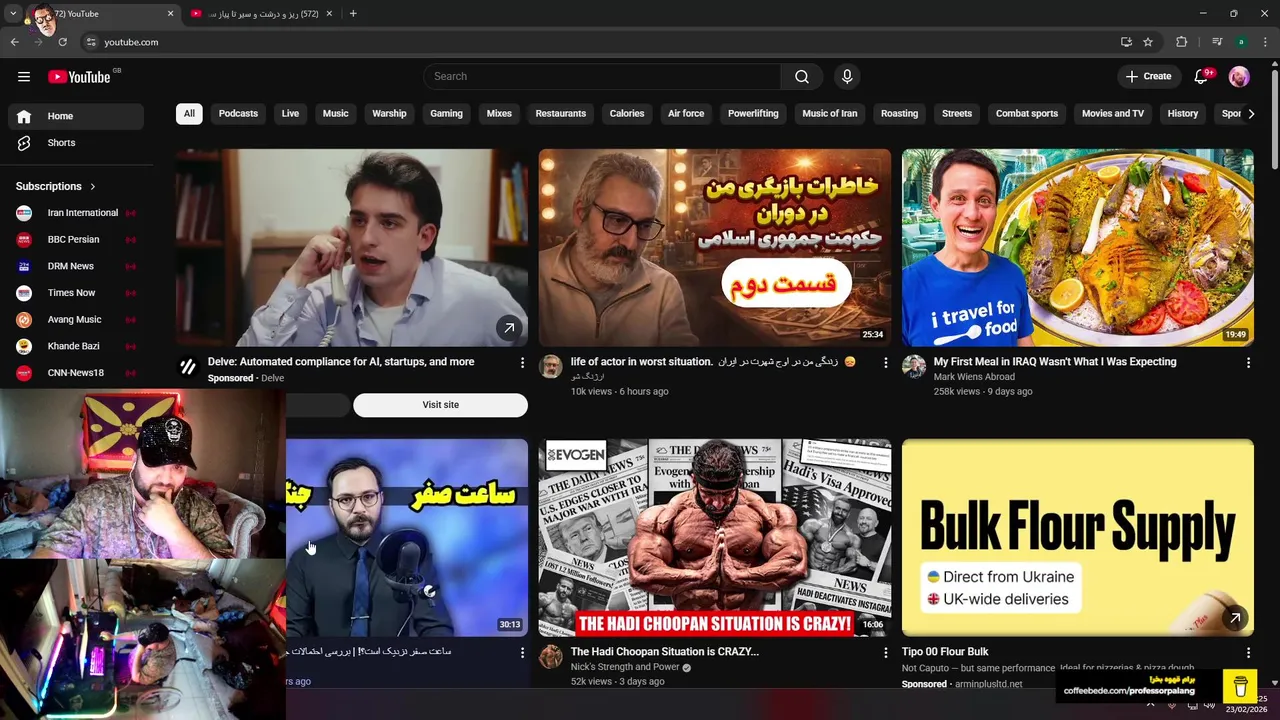This screenshot has width=1280, height=720.
Task: Click the browser address bar
Action: tap(600, 42)
